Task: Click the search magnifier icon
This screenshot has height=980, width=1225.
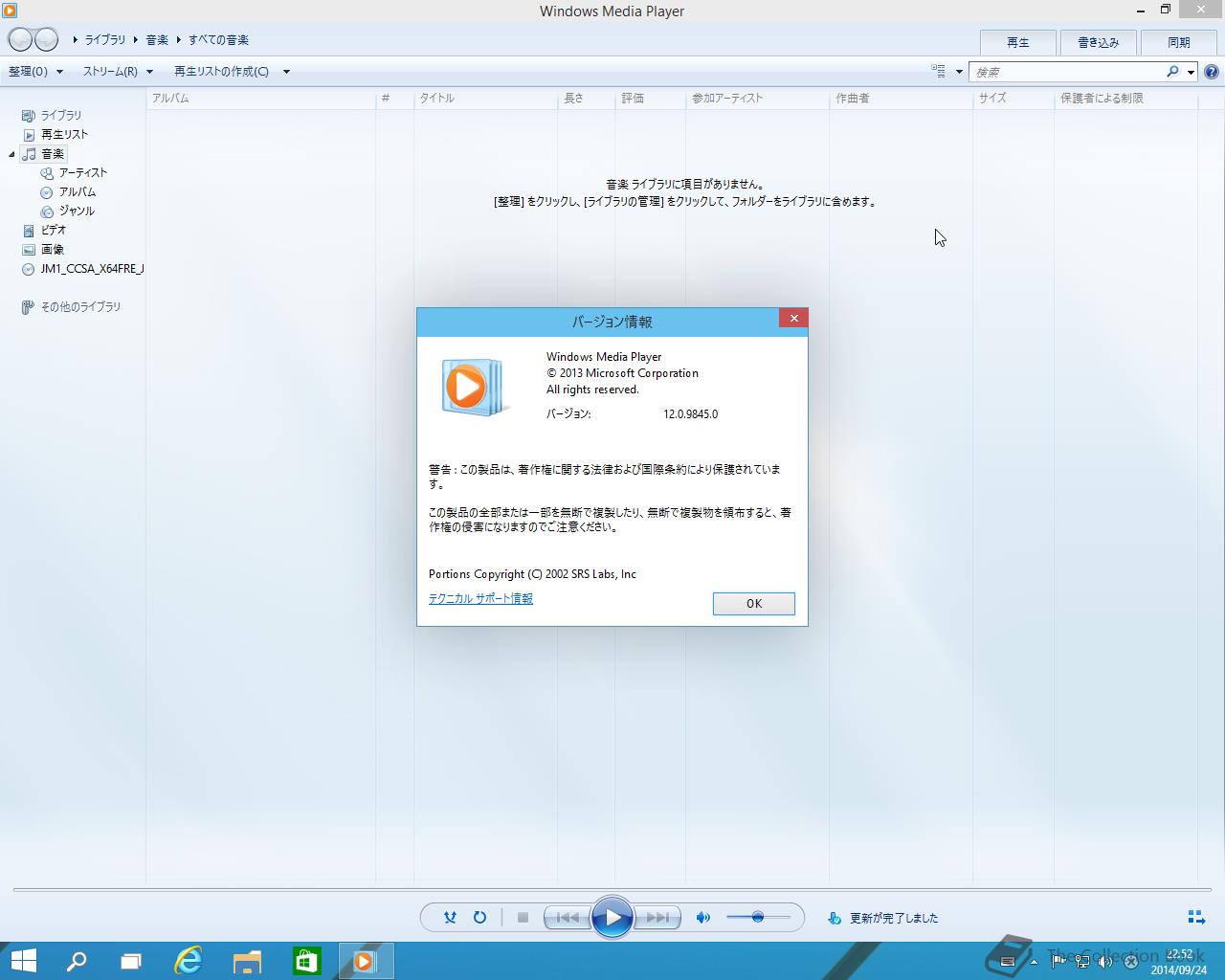Action: tap(1172, 72)
